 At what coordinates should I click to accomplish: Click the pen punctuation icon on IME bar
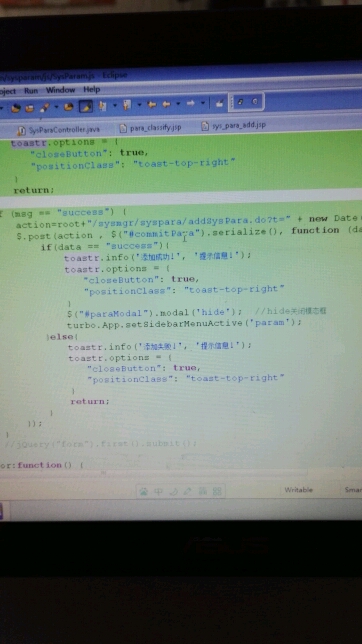(x=187, y=491)
